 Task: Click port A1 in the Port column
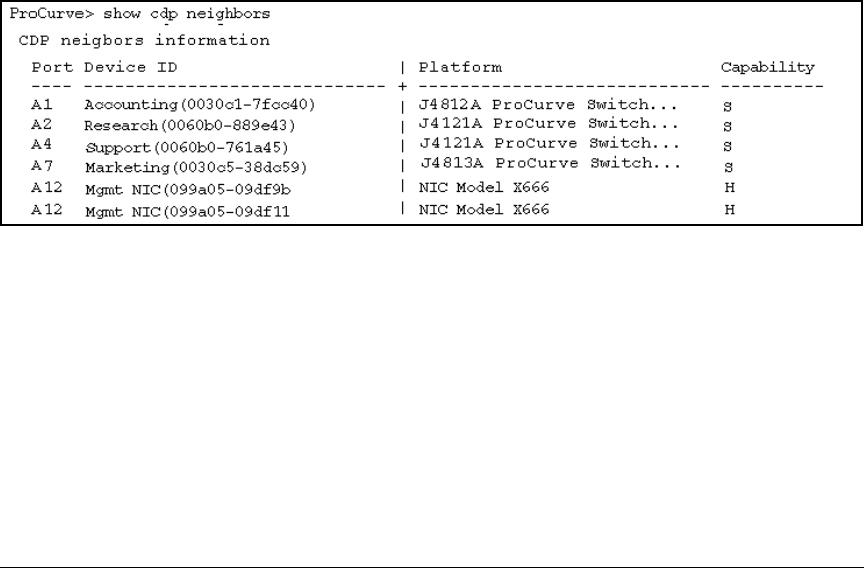tap(41, 104)
